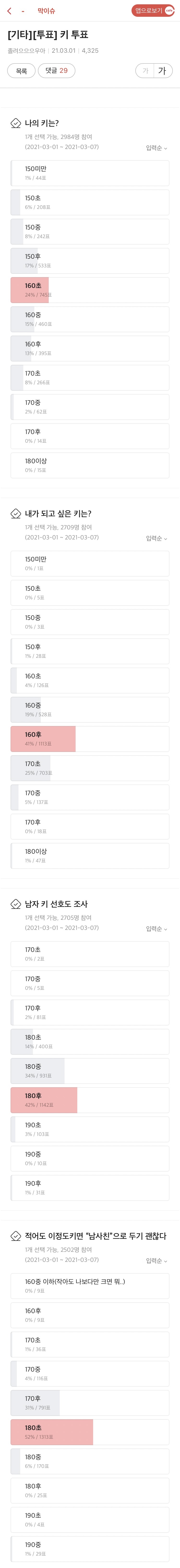Open the 입력순 sort dropdown for 남자 키 선호도 조사

point(156,929)
